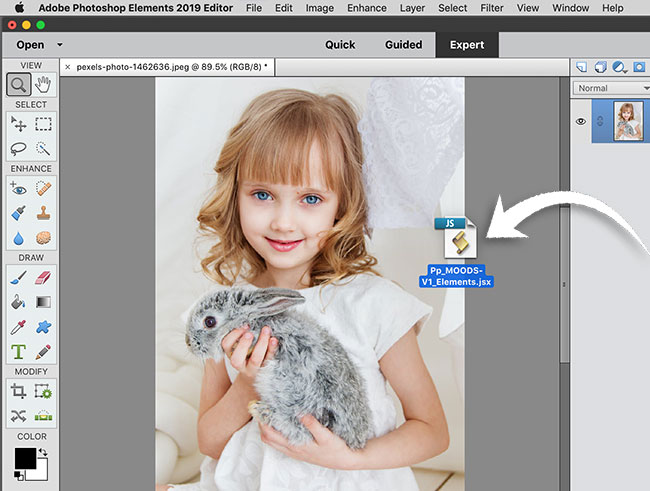Open the Image menu
The width and height of the screenshot is (650, 491).
[x=320, y=8]
